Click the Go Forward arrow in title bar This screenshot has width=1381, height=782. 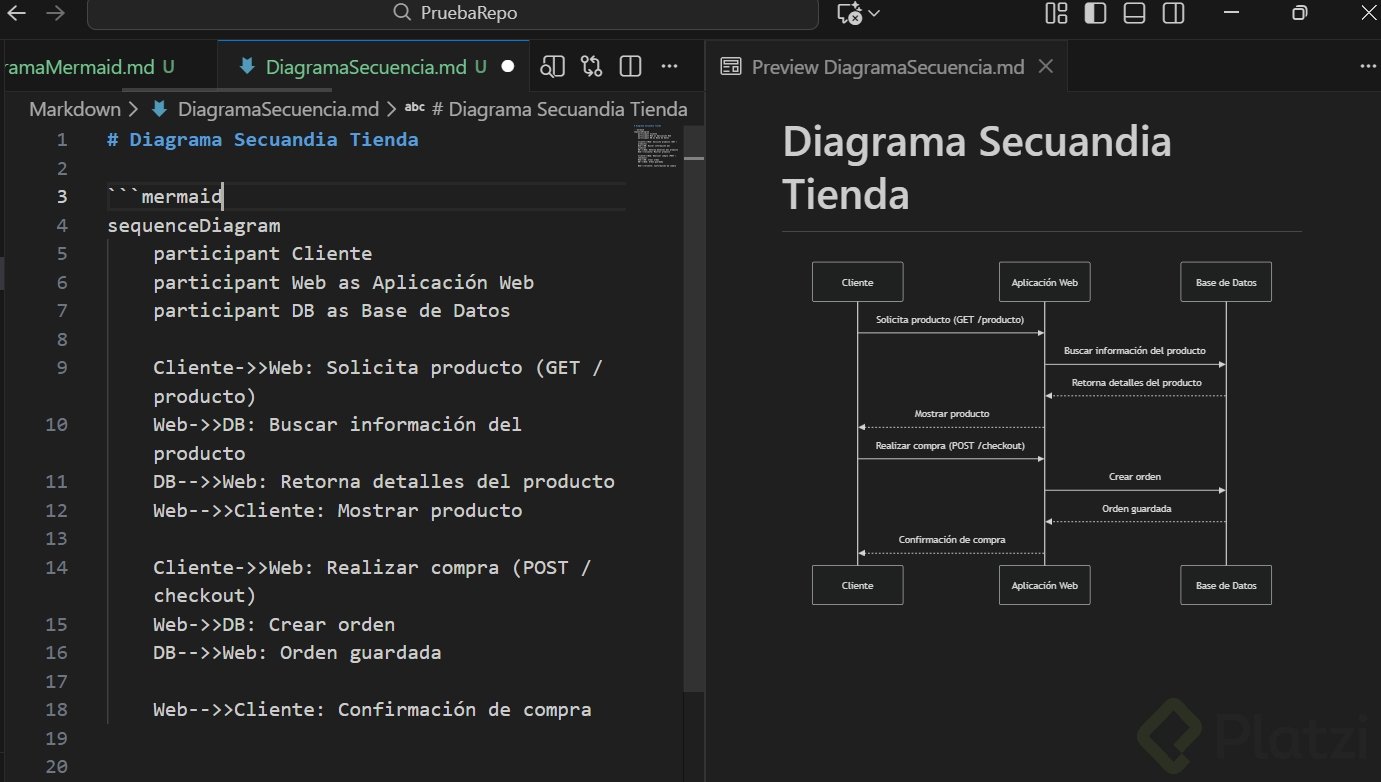(55, 13)
